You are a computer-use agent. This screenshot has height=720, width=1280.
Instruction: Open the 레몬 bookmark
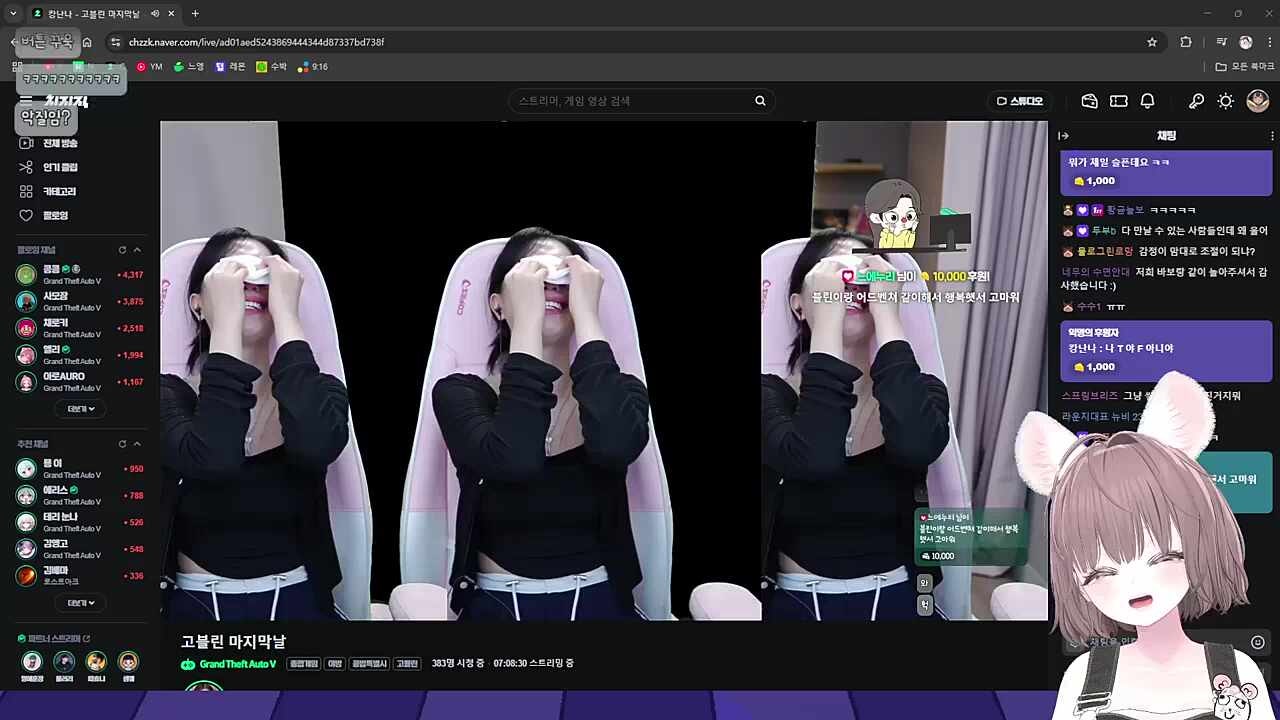(x=230, y=67)
